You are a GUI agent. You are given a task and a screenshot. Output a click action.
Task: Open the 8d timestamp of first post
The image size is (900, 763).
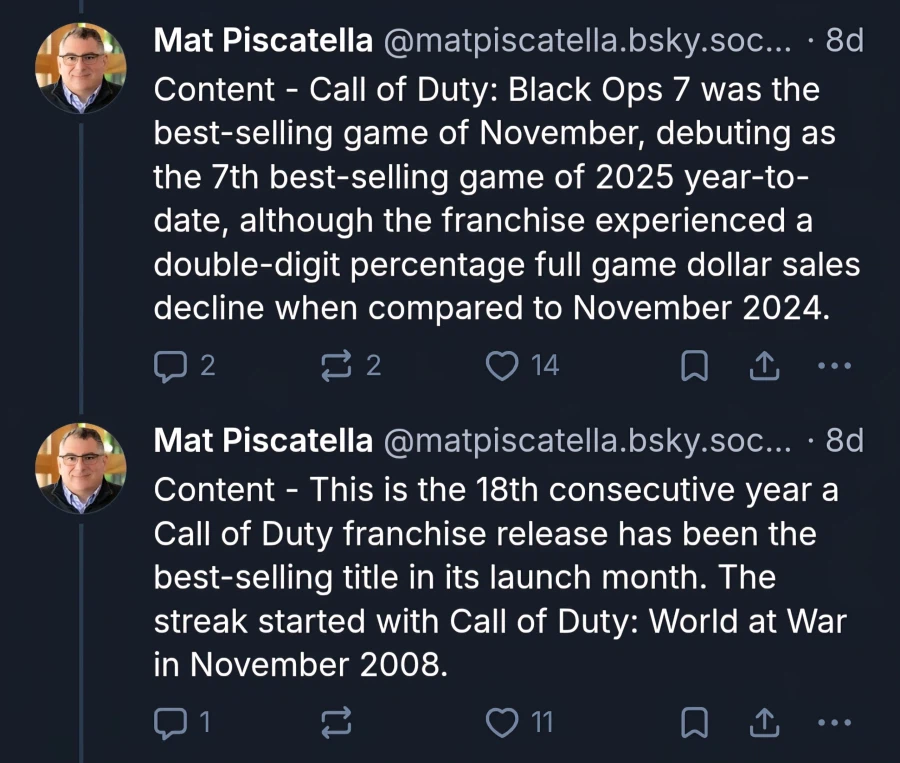pyautogui.click(x=844, y=41)
